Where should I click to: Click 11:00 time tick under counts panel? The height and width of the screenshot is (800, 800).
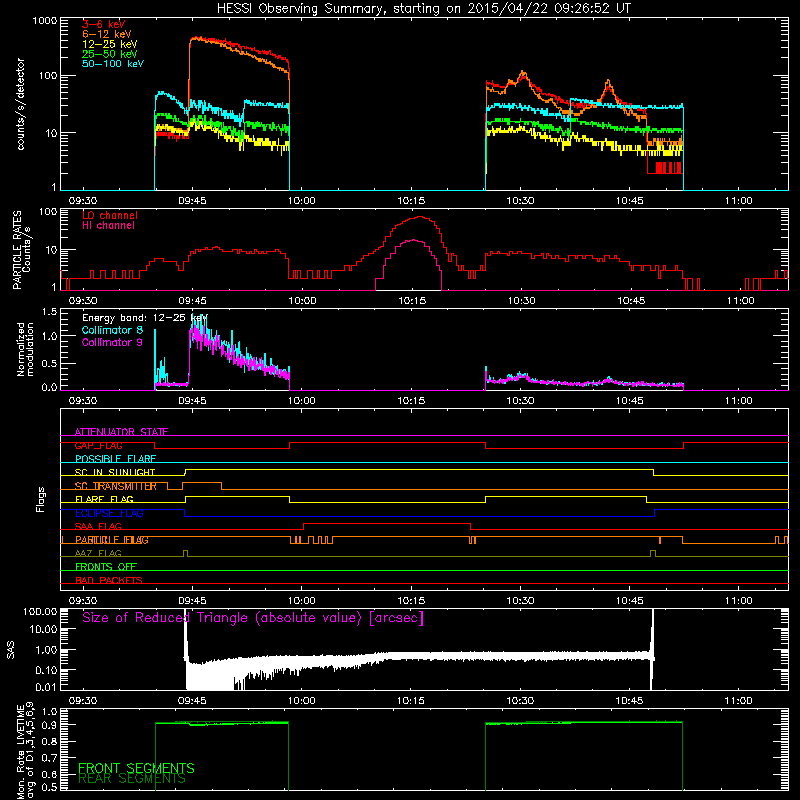[739, 201]
